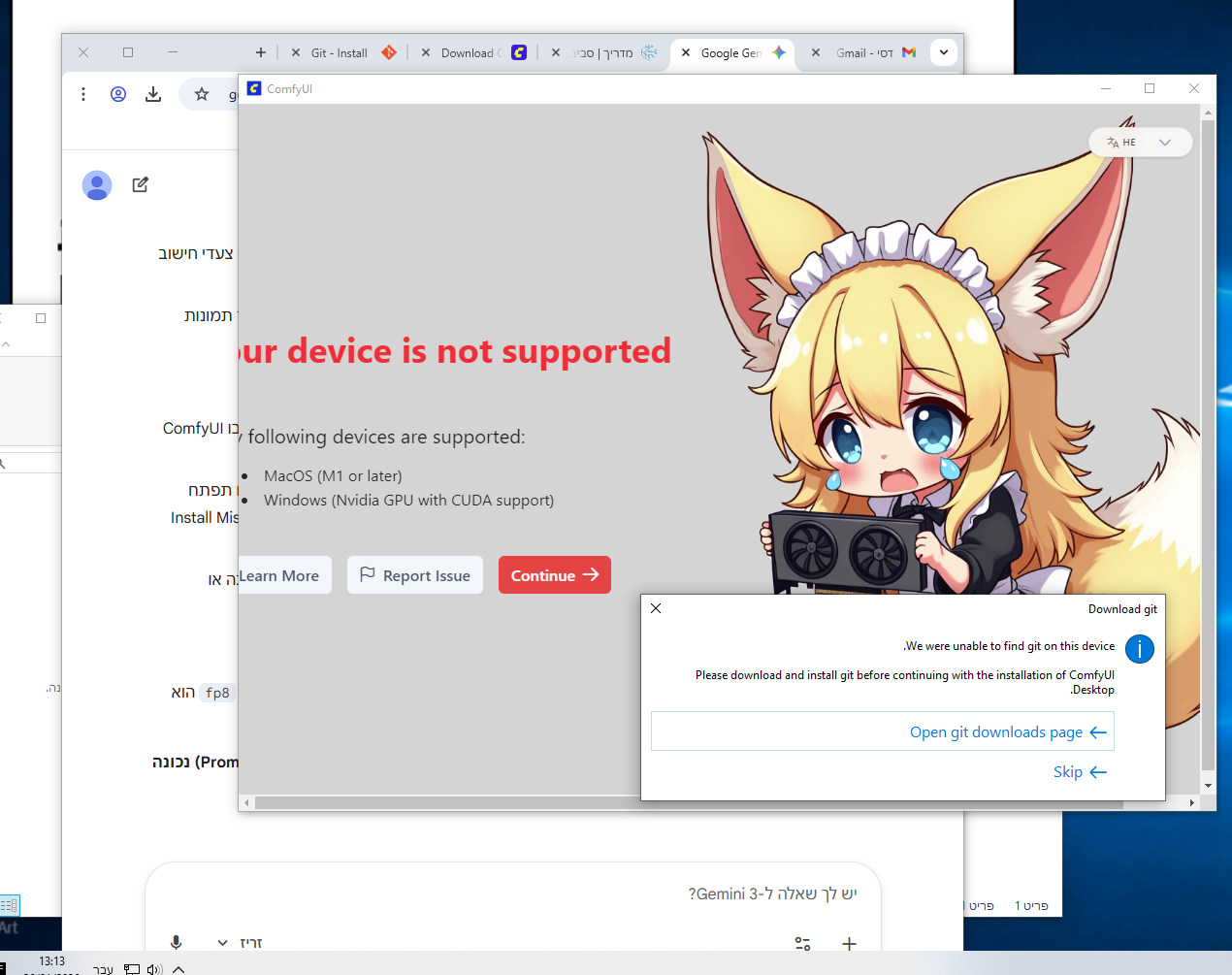The height and width of the screenshot is (975, 1232).
Task: Switch to the Git - Install tab
Action: 340,53
